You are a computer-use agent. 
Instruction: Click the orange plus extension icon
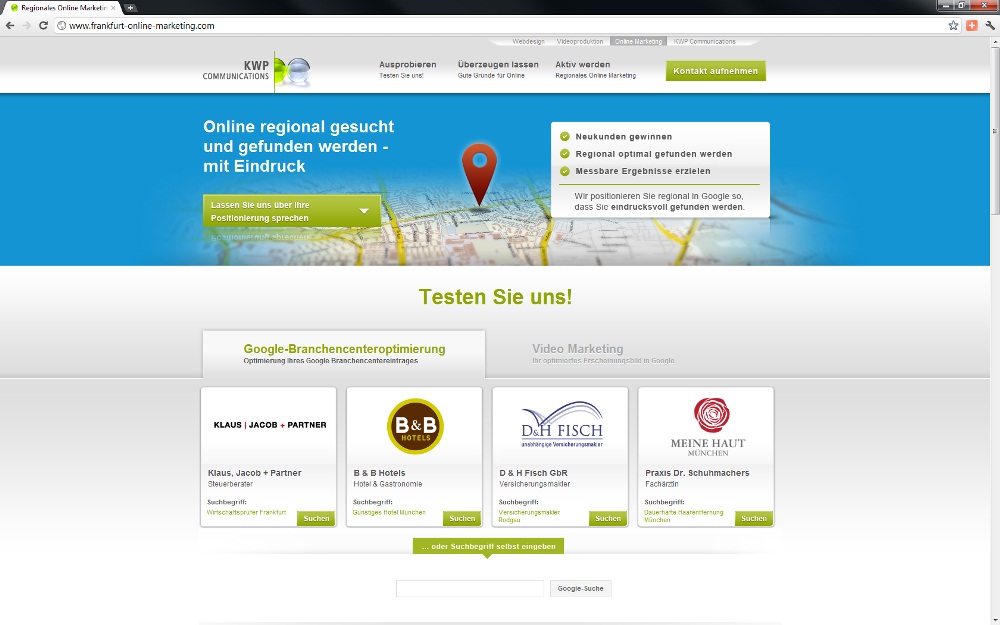click(970, 25)
